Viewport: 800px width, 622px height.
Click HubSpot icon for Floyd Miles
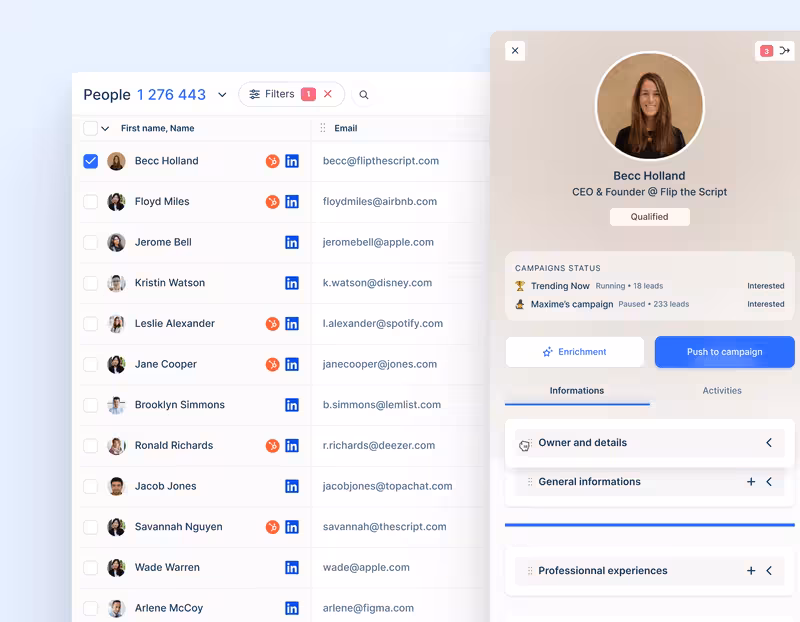[x=272, y=202]
